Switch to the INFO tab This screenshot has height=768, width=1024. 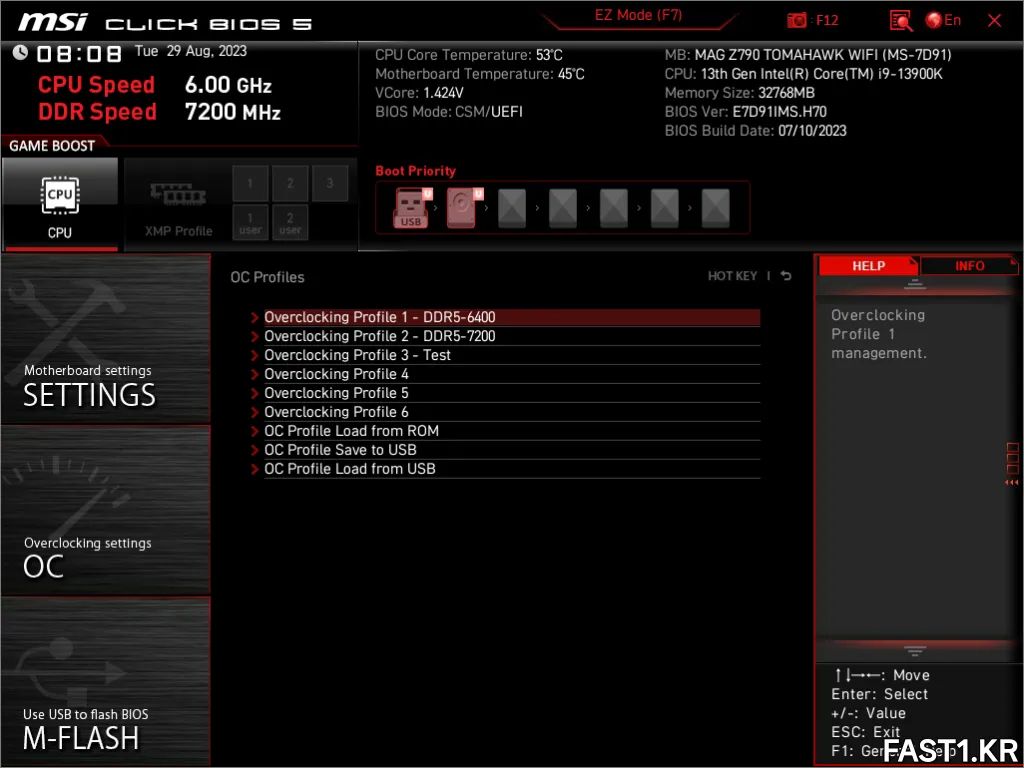point(969,266)
